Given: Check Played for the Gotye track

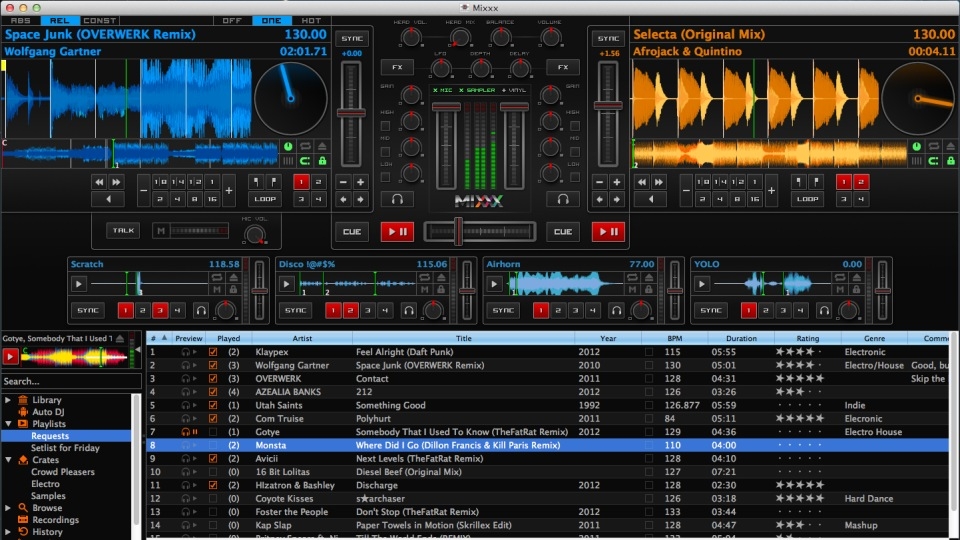Looking at the screenshot, I should (x=212, y=432).
